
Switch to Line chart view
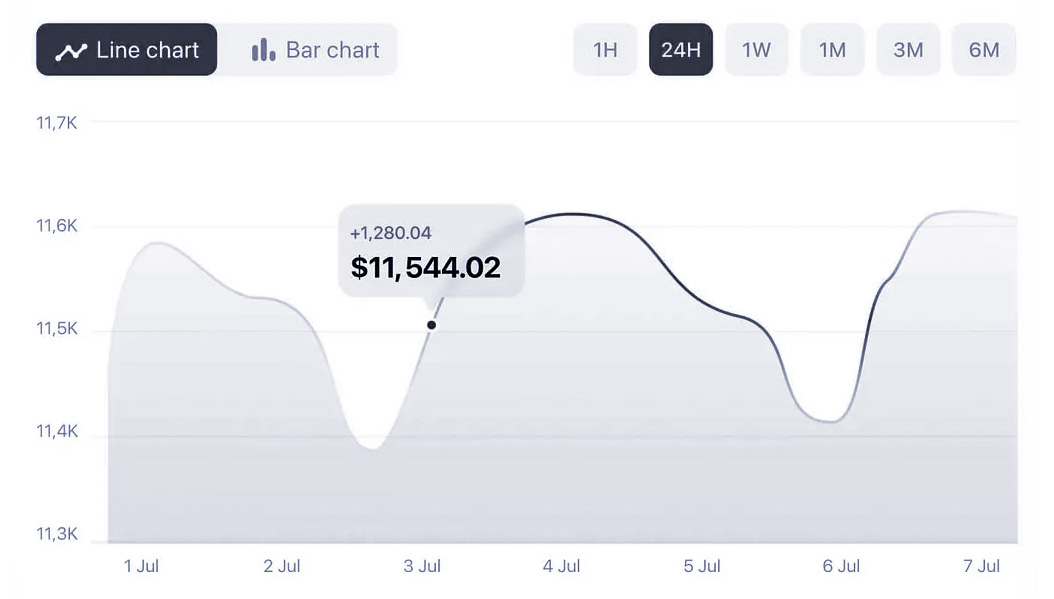127,50
